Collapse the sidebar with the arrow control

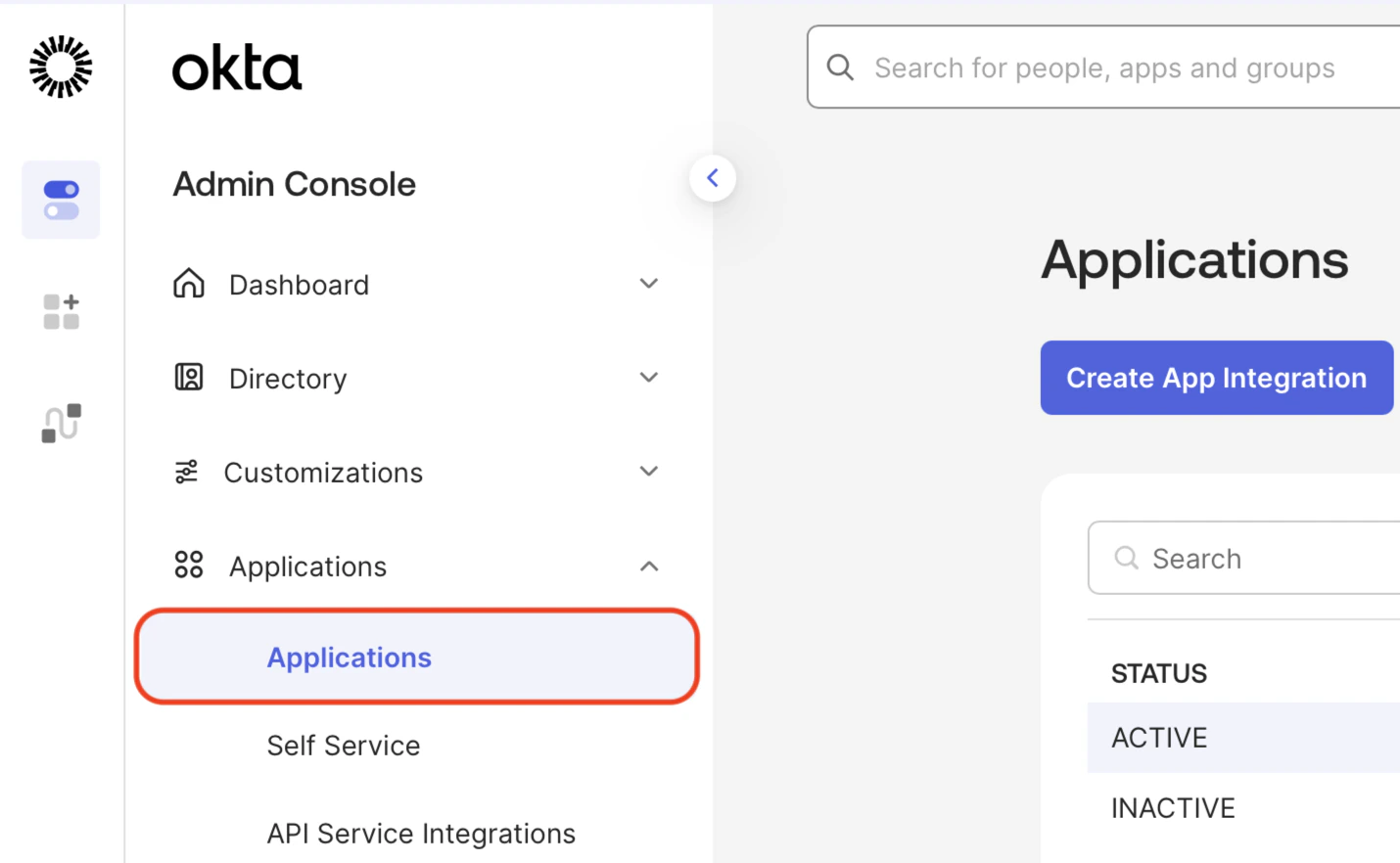713,177
